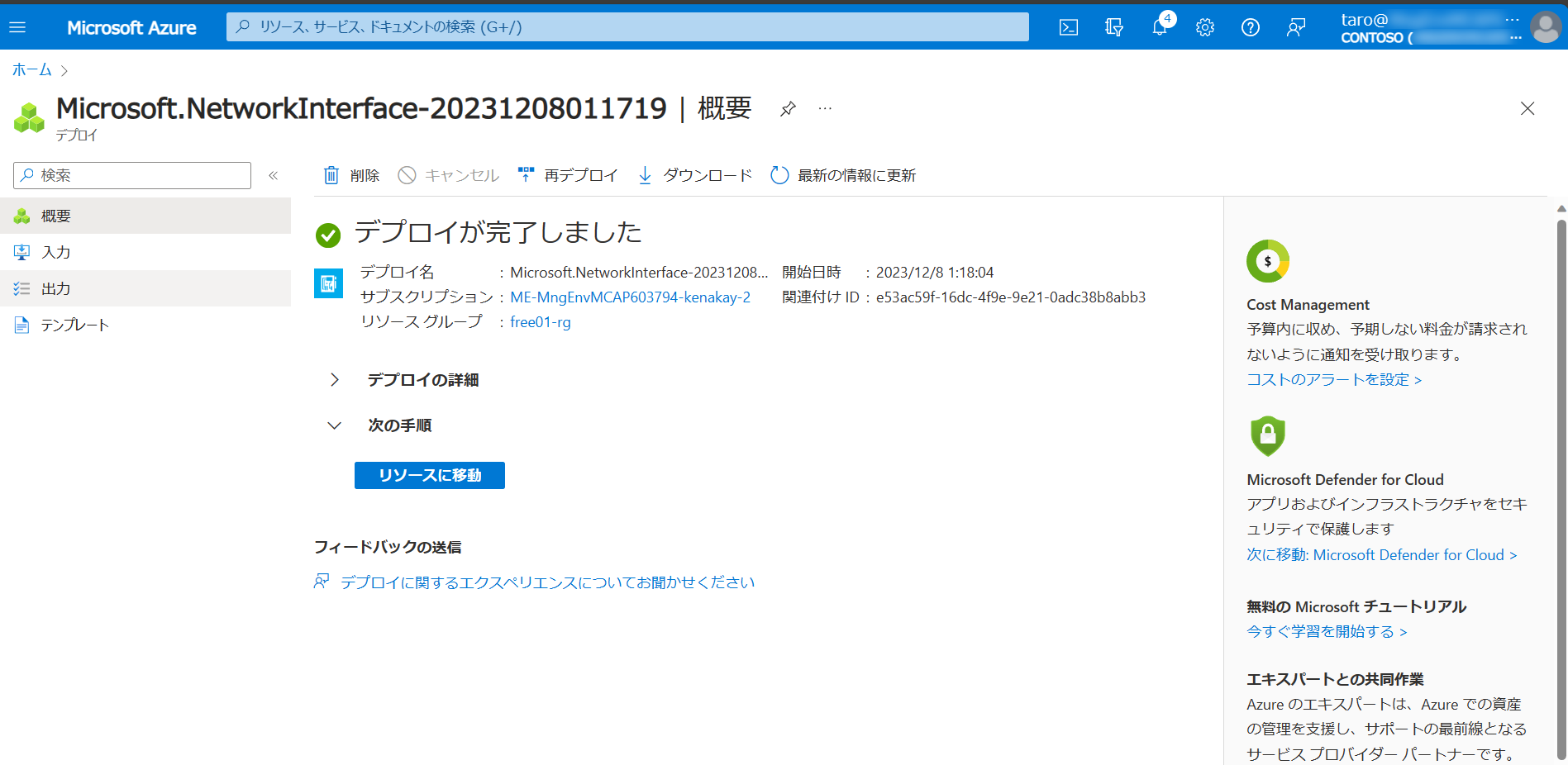The height and width of the screenshot is (765, 1568).
Task: Collapse the left navigation menu
Action: (x=274, y=175)
